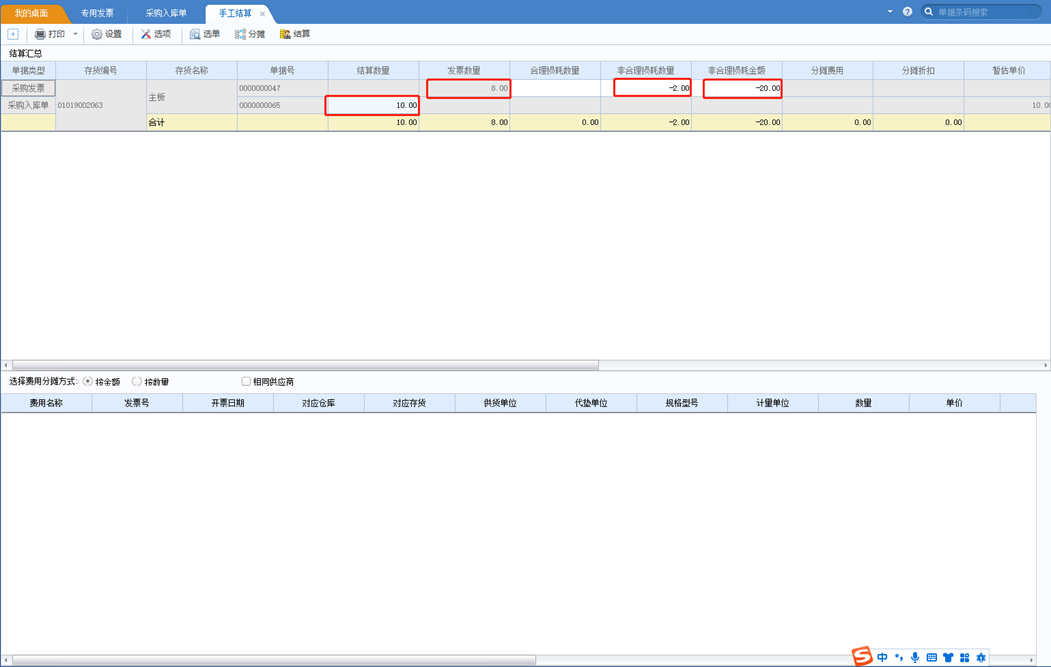This screenshot has width=1051, height=667.
Task: Switch to 专用发票 tab
Action: coord(97,13)
